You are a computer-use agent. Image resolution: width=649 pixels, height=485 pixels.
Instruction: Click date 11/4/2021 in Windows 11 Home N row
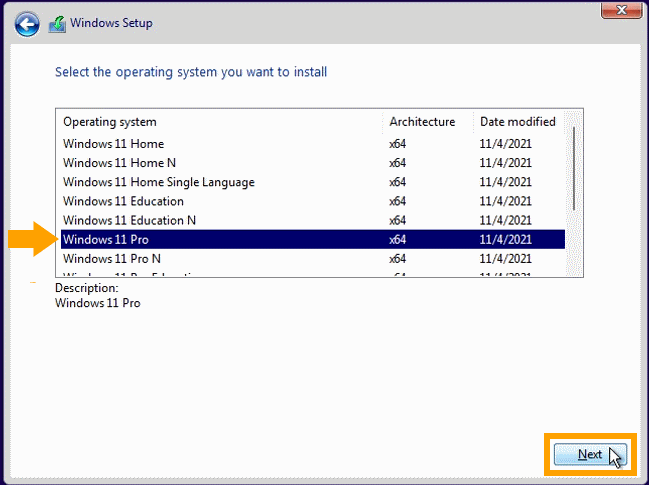point(505,163)
